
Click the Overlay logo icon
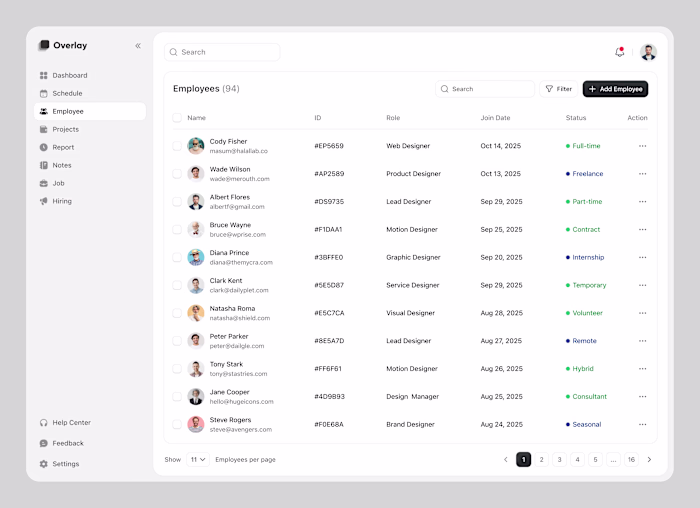(x=44, y=45)
